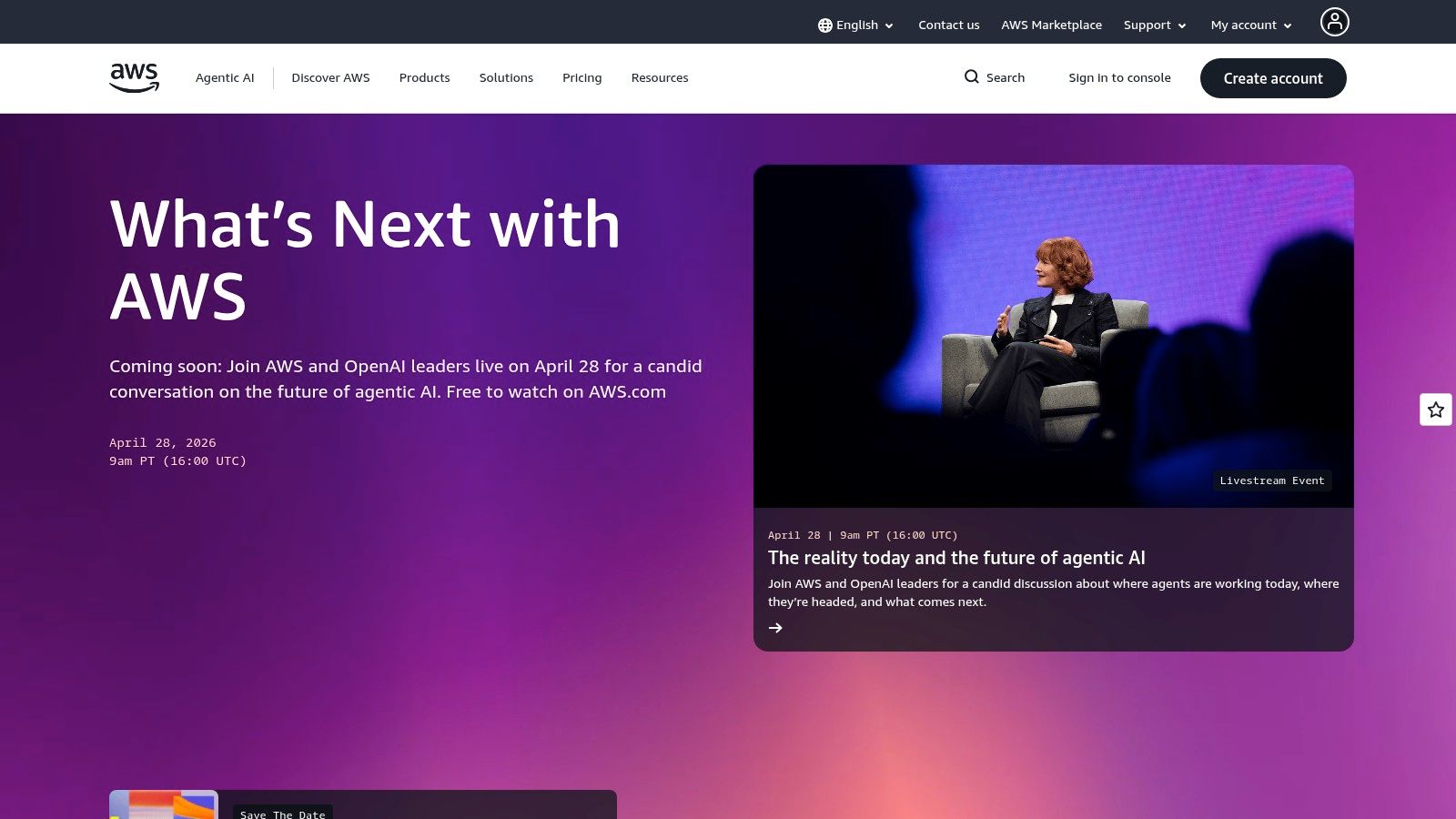Open the user profile avatar icon
The image size is (1456, 819).
pyautogui.click(x=1334, y=22)
